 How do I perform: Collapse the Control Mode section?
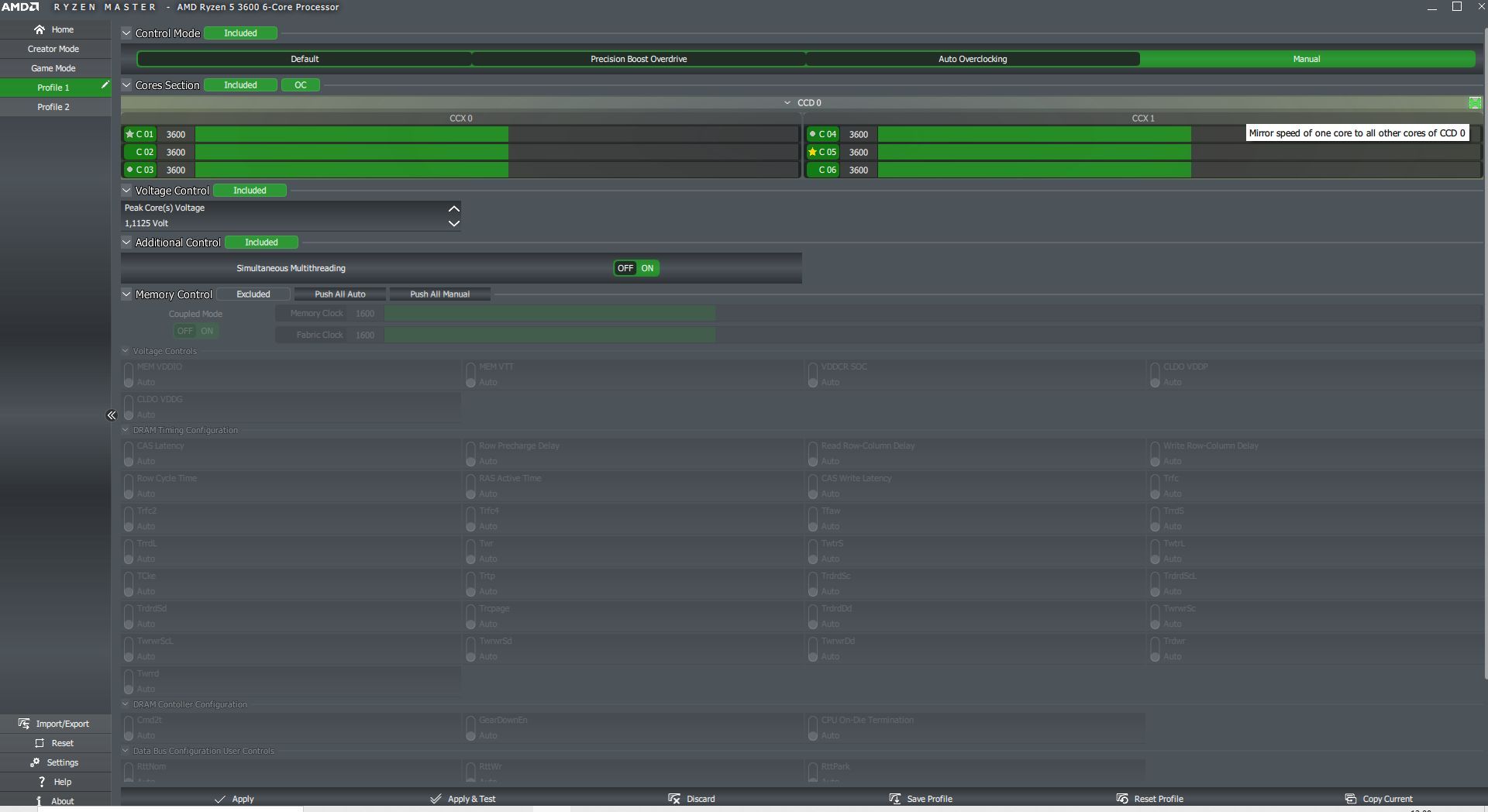point(126,33)
